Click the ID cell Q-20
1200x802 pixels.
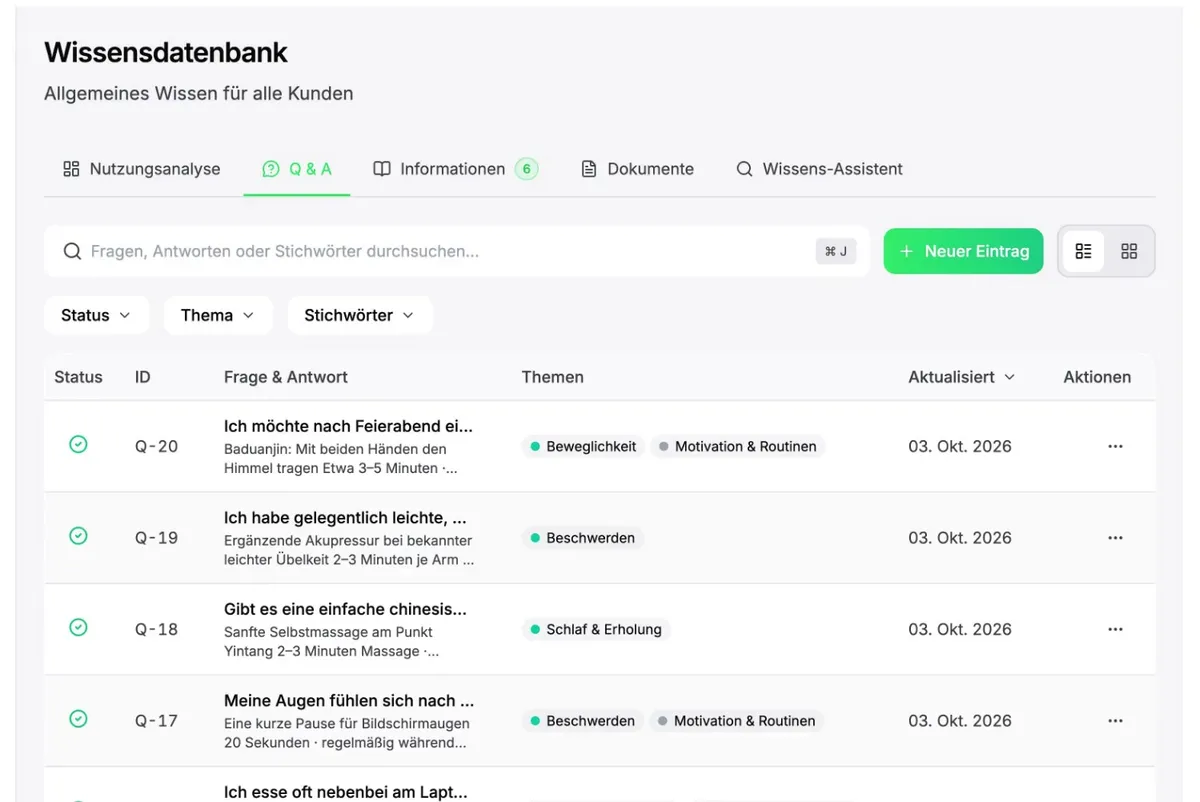click(157, 446)
